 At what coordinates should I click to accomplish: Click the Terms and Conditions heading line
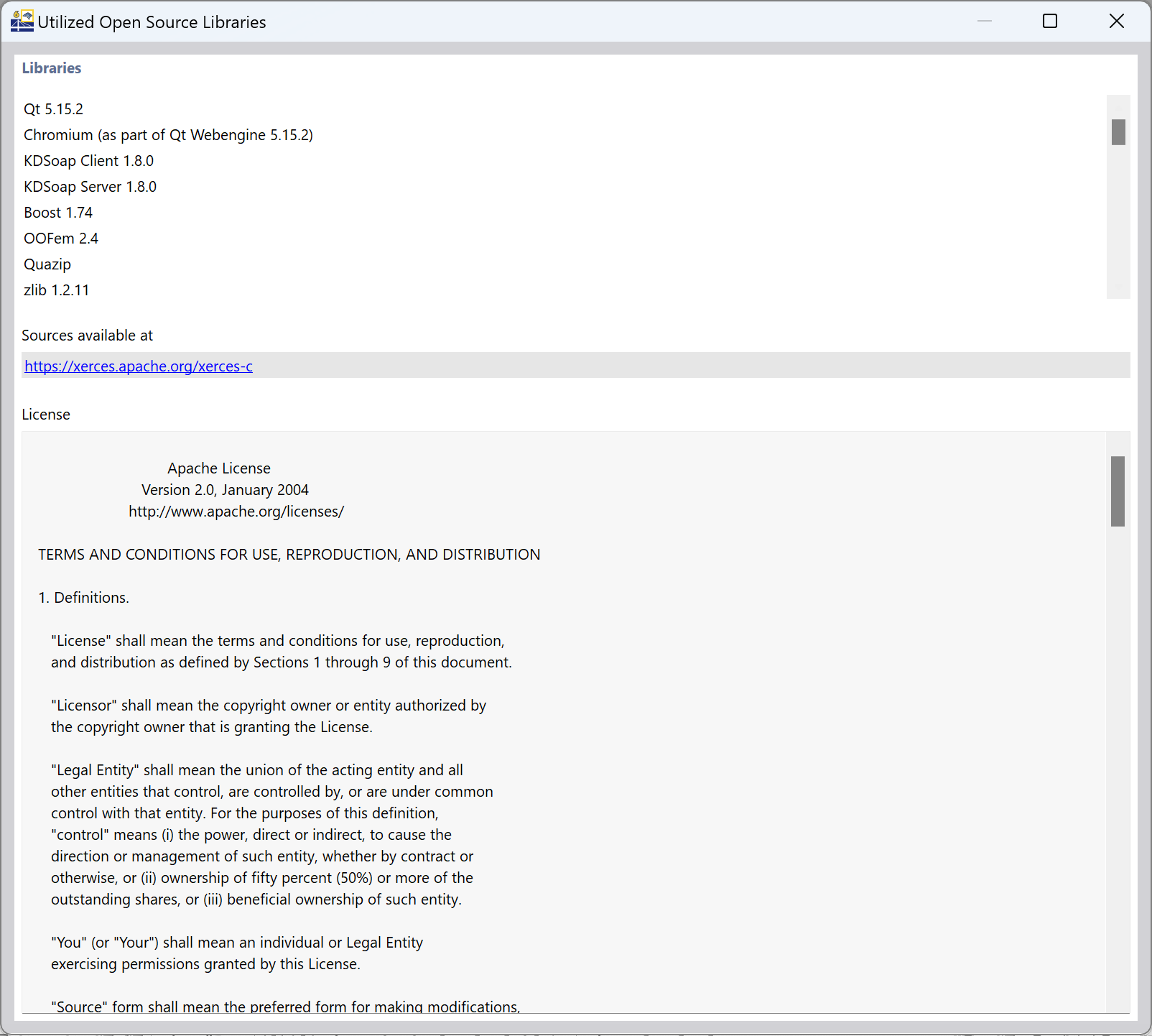click(289, 555)
